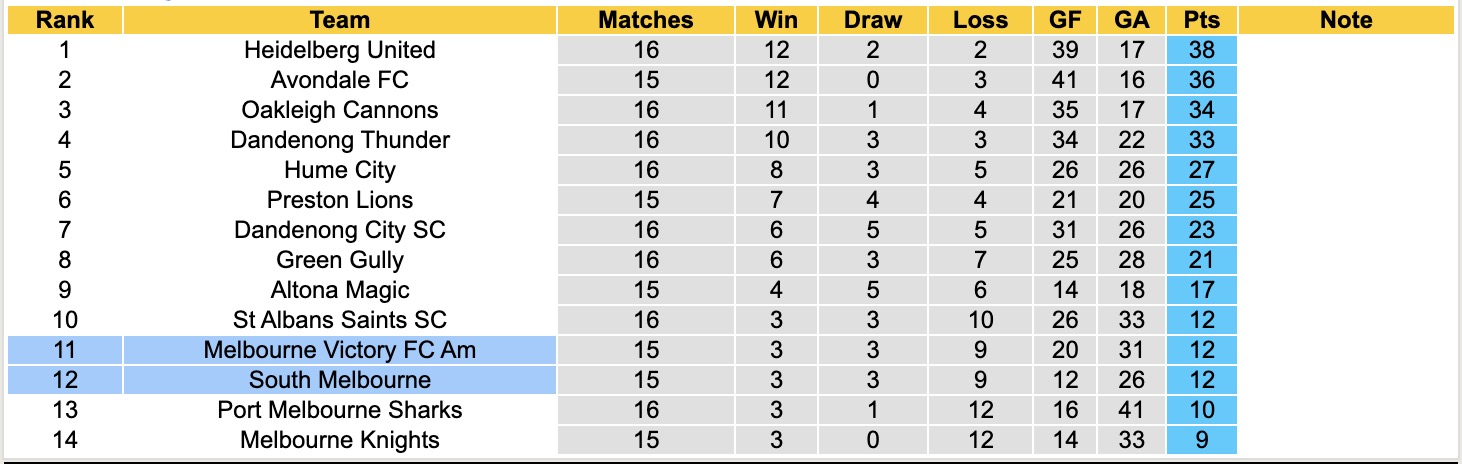Click Melbourne Knights' 9 points cell
Viewport: 1462px width, 464px height.
pos(1201,440)
